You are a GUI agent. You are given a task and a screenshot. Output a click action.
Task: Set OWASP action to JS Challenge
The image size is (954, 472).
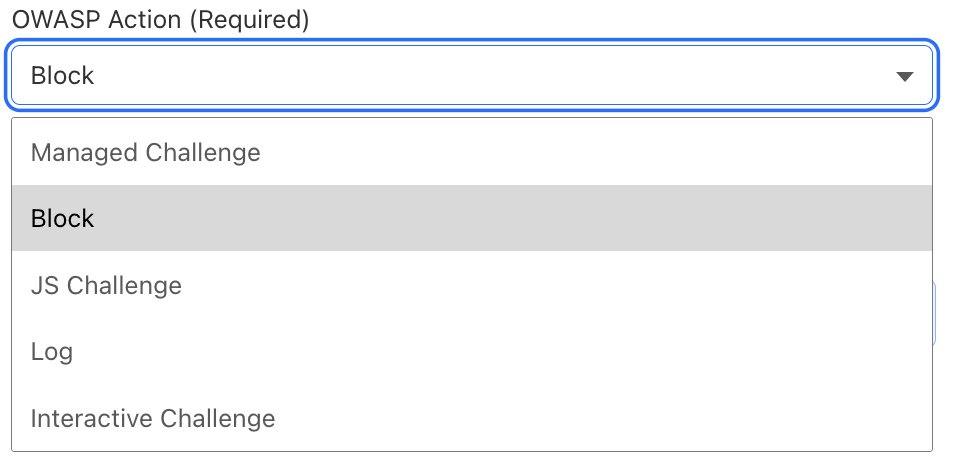click(106, 285)
